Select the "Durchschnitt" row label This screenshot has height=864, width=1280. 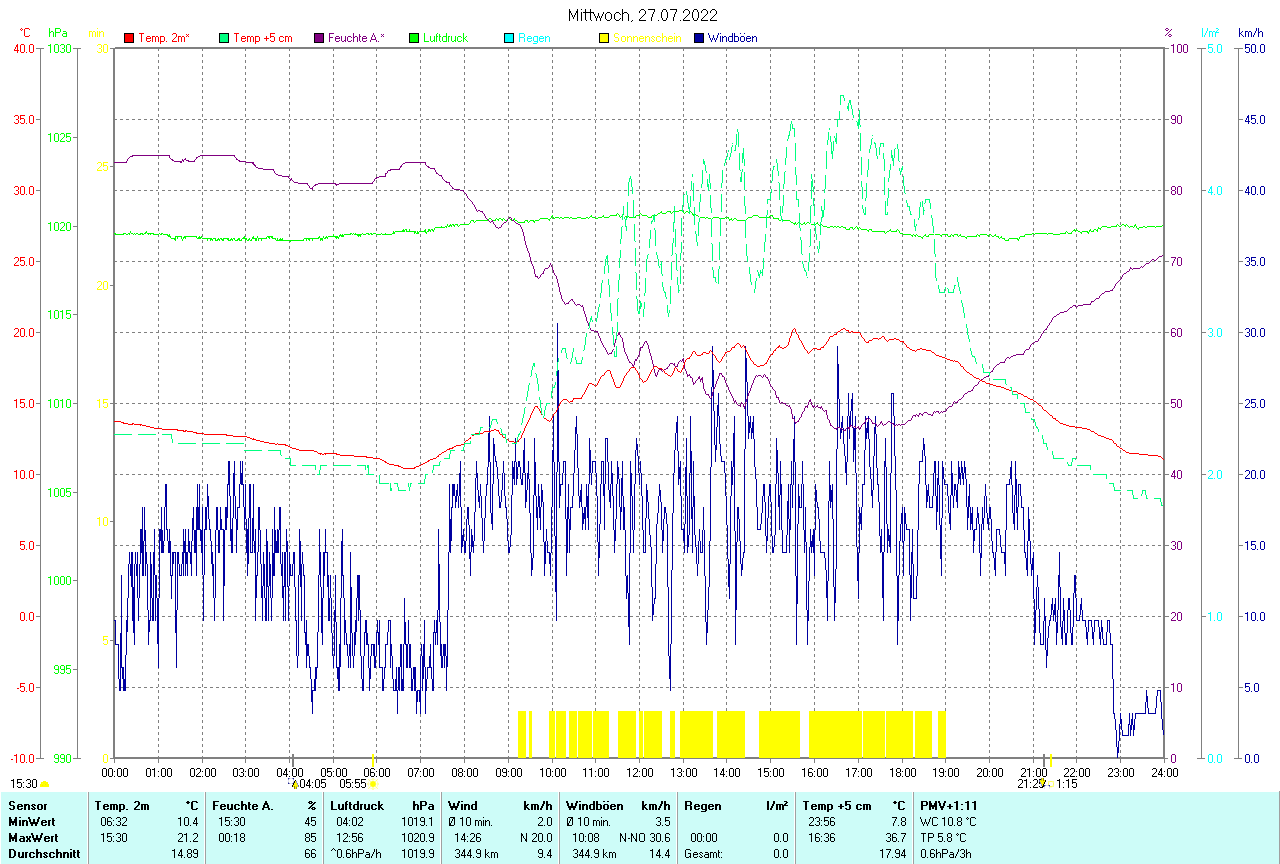pos(44,854)
